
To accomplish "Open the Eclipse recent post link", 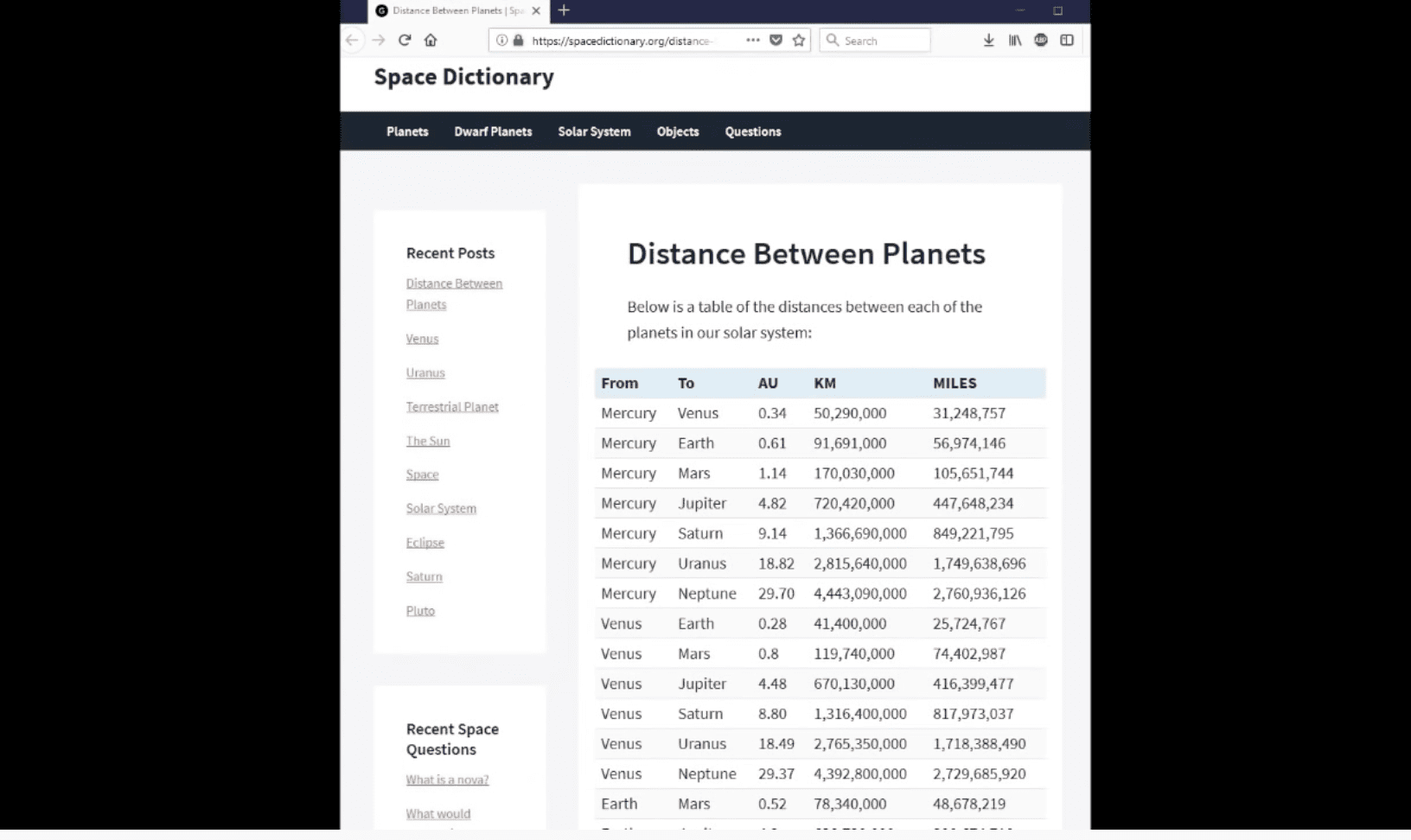I will click(x=425, y=543).
